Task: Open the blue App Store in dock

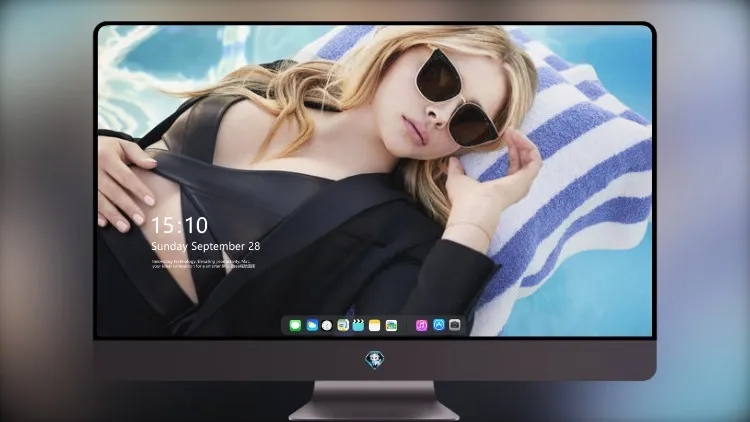Action: point(439,325)
